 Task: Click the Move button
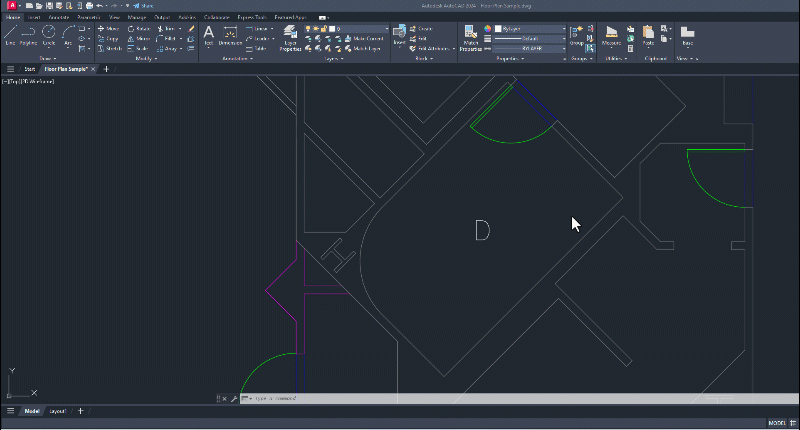tap(109, 28)
